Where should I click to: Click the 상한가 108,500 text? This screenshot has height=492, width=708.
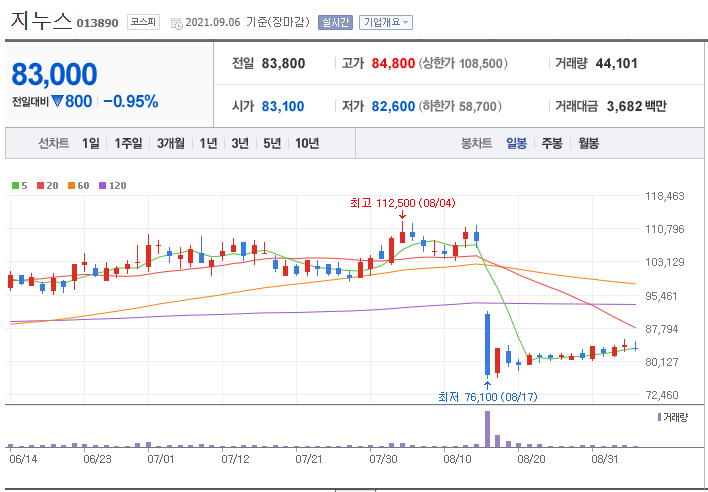coord(463,63)
